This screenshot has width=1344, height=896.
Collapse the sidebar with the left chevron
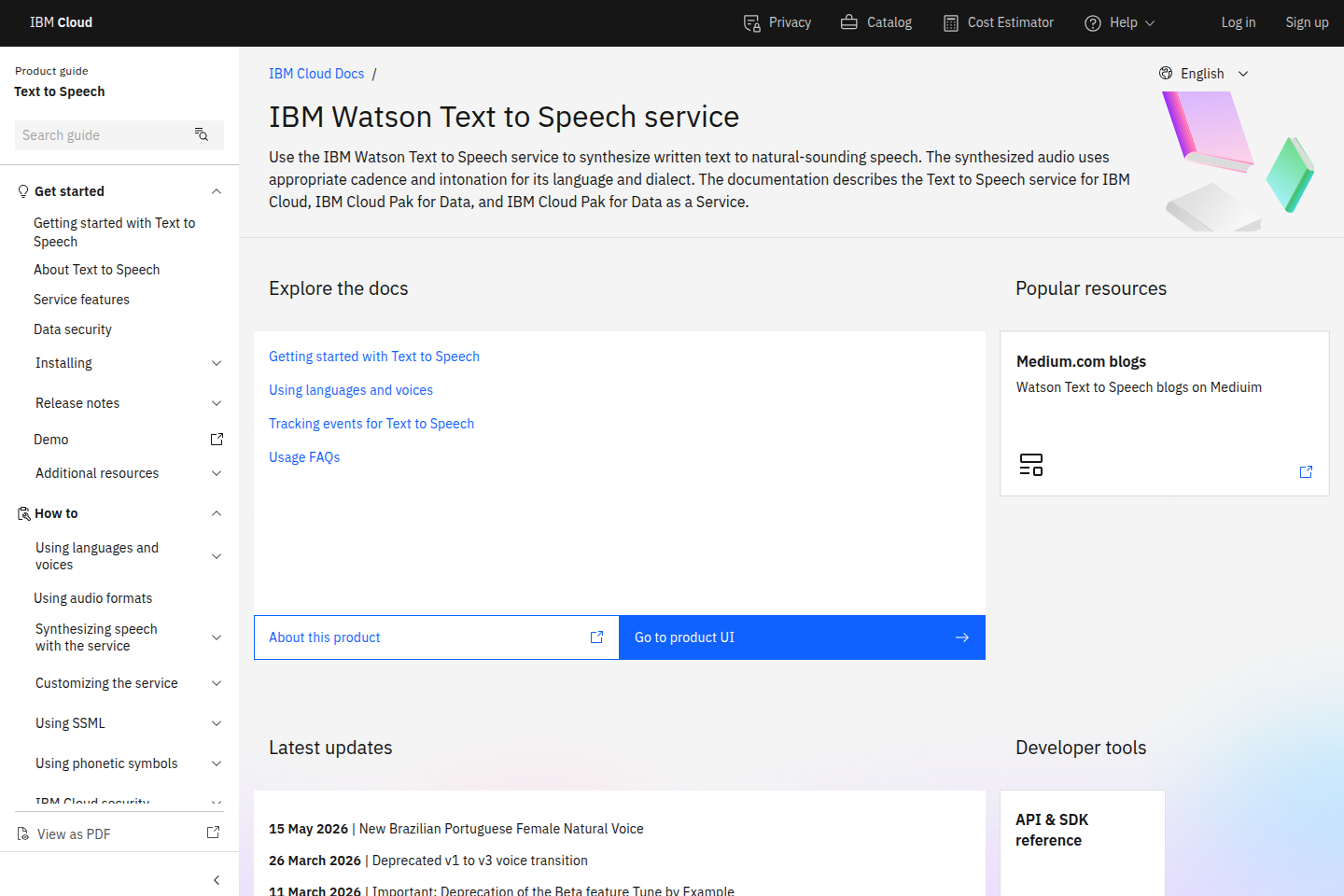tap(217, 880)
